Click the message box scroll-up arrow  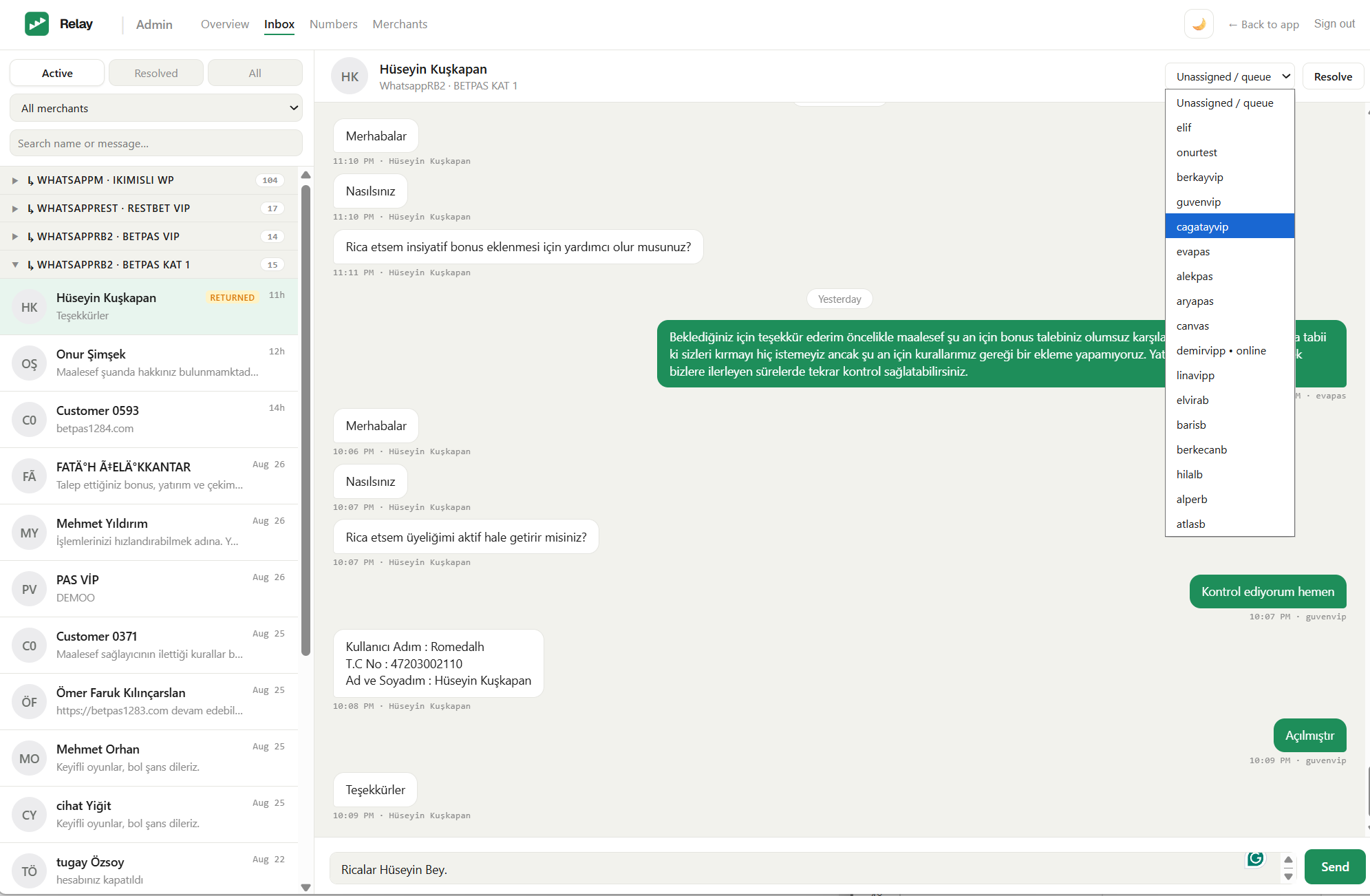pos(1288,860)
